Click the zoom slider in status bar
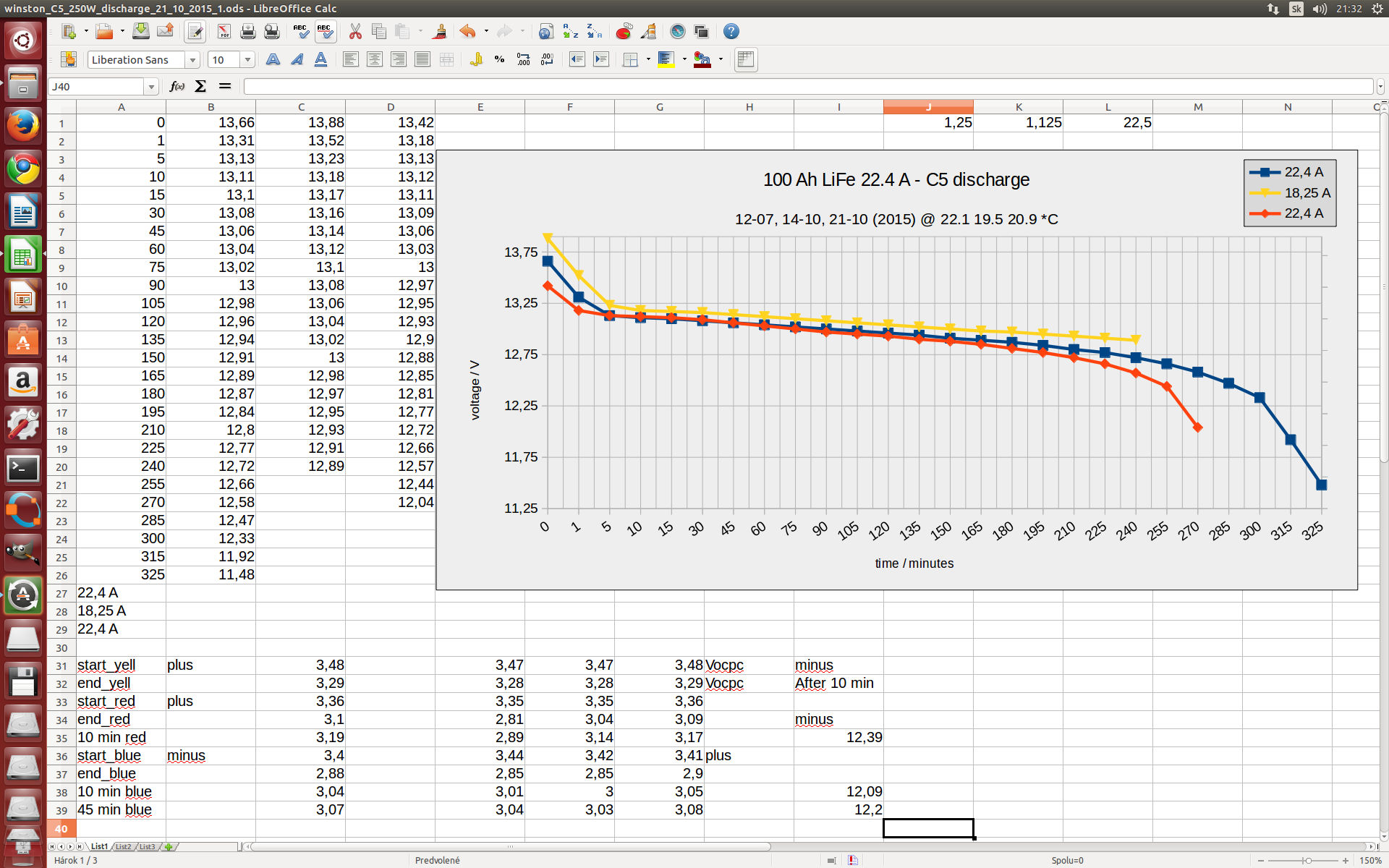 coord(1307,860)
